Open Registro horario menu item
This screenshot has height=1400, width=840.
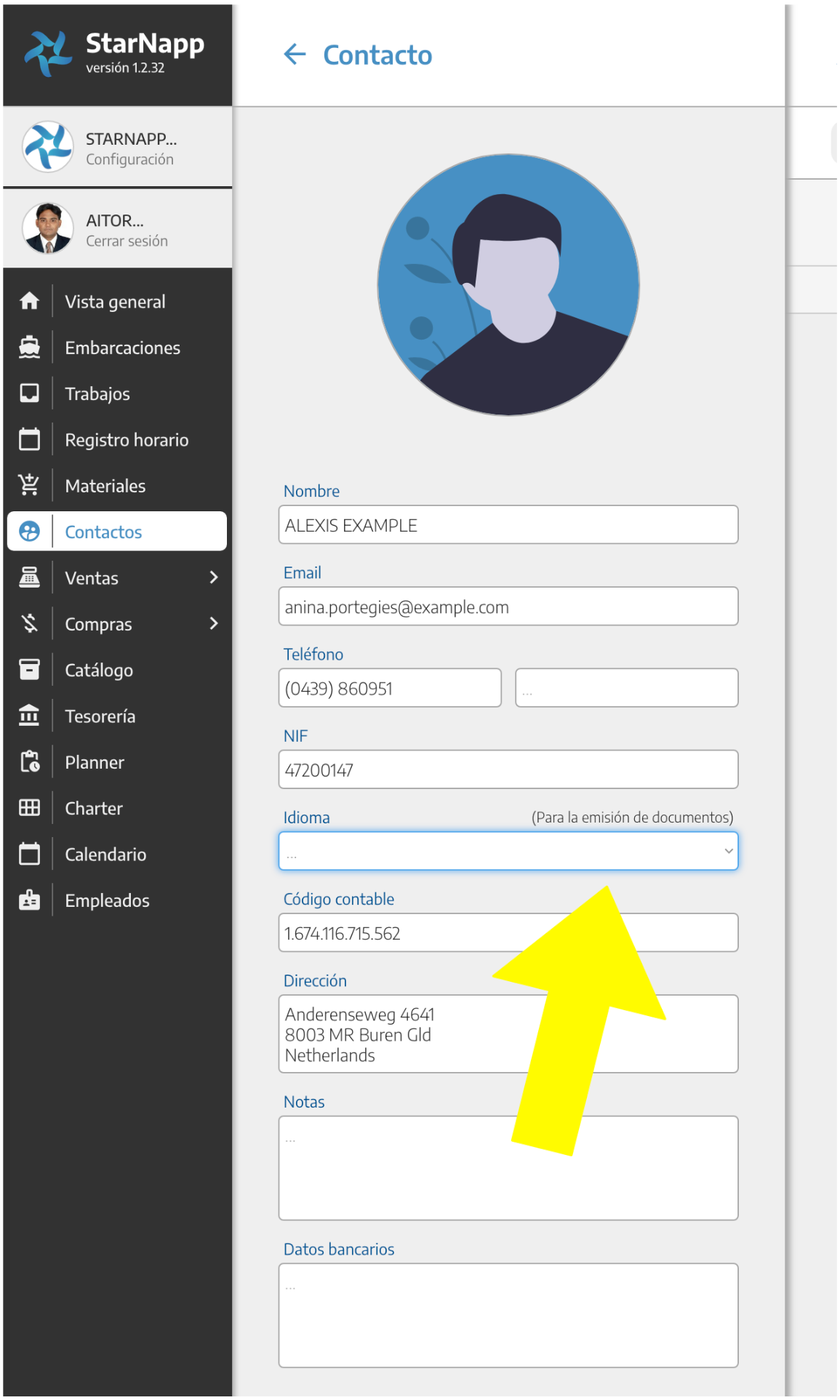click(x=127, y=440)
